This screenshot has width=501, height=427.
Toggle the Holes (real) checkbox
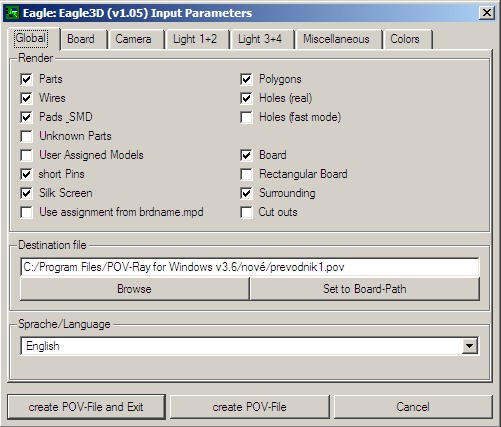click(246, 98)
